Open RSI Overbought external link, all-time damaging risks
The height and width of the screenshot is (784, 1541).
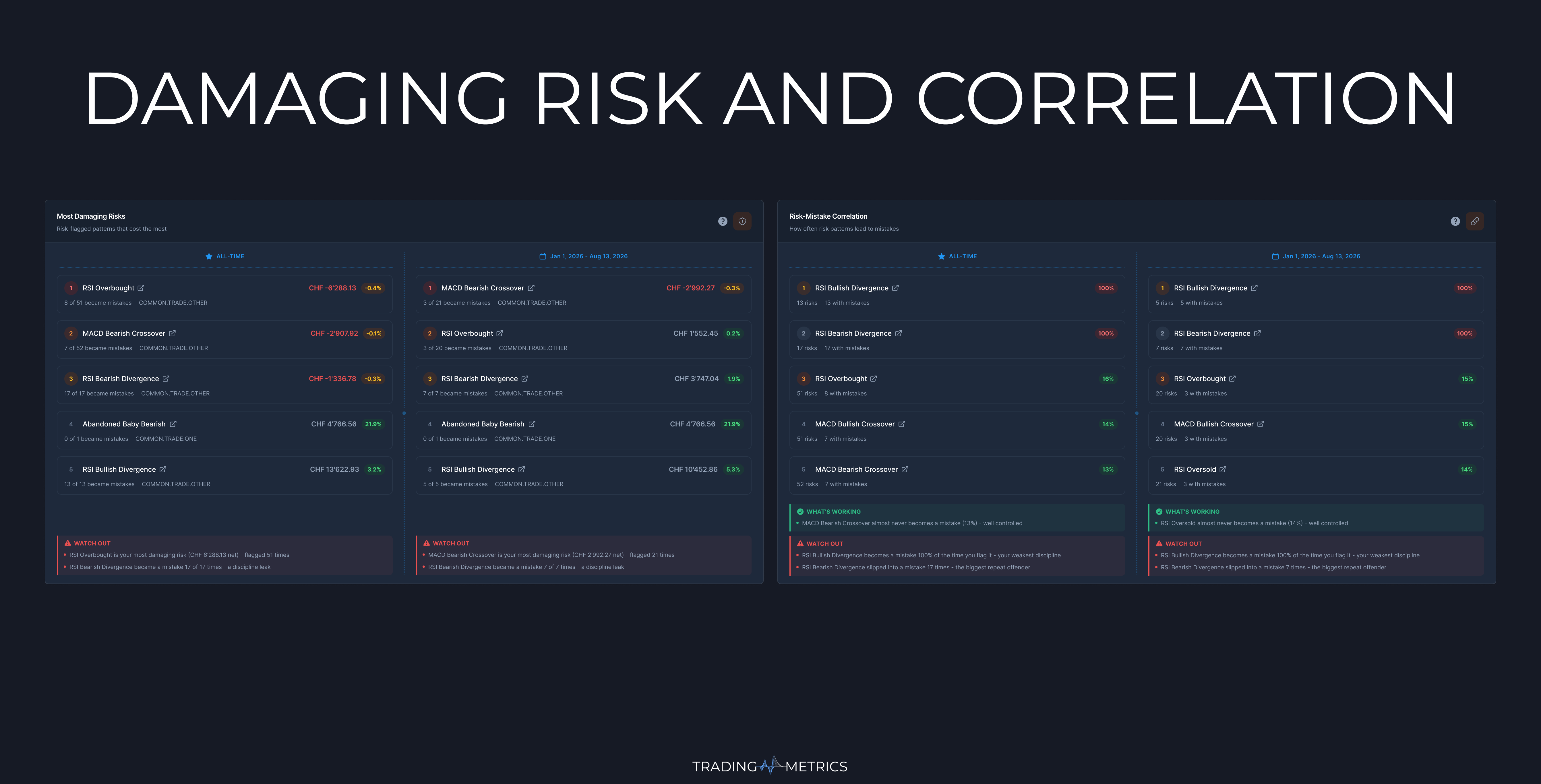(x=141, y=288)
